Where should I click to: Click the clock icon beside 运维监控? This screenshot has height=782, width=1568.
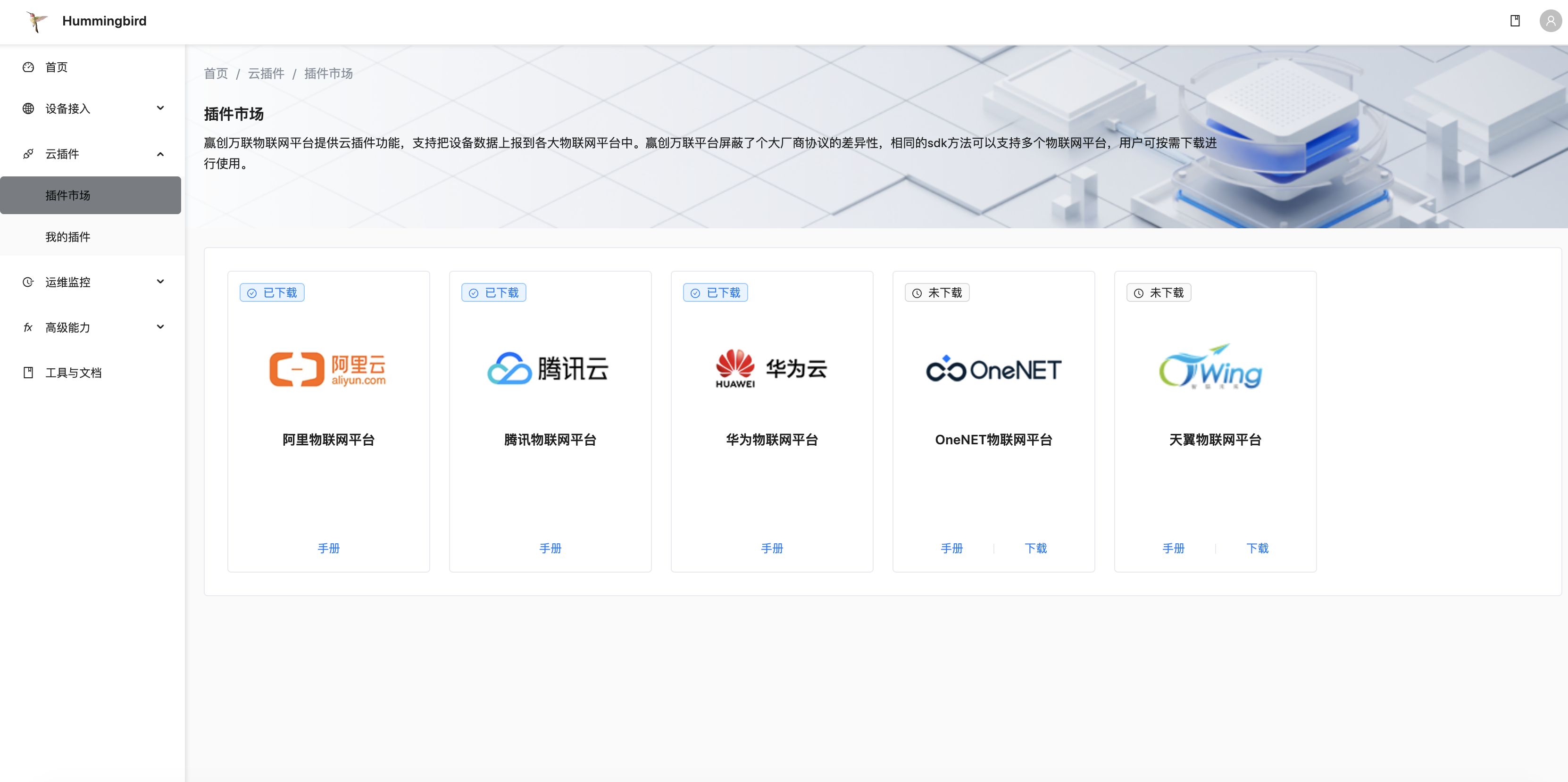28,282
